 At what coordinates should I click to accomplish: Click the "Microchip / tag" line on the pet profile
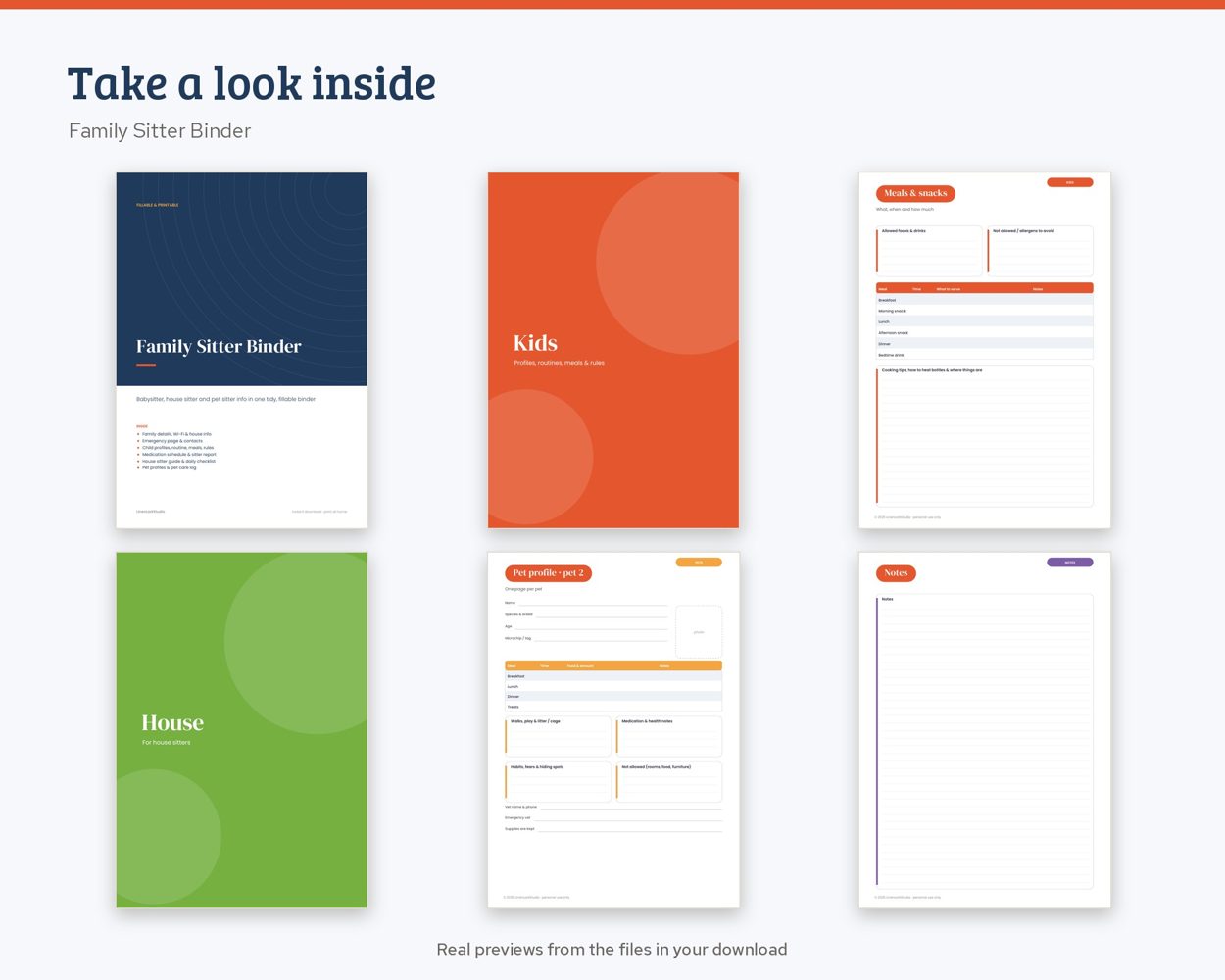586,638
